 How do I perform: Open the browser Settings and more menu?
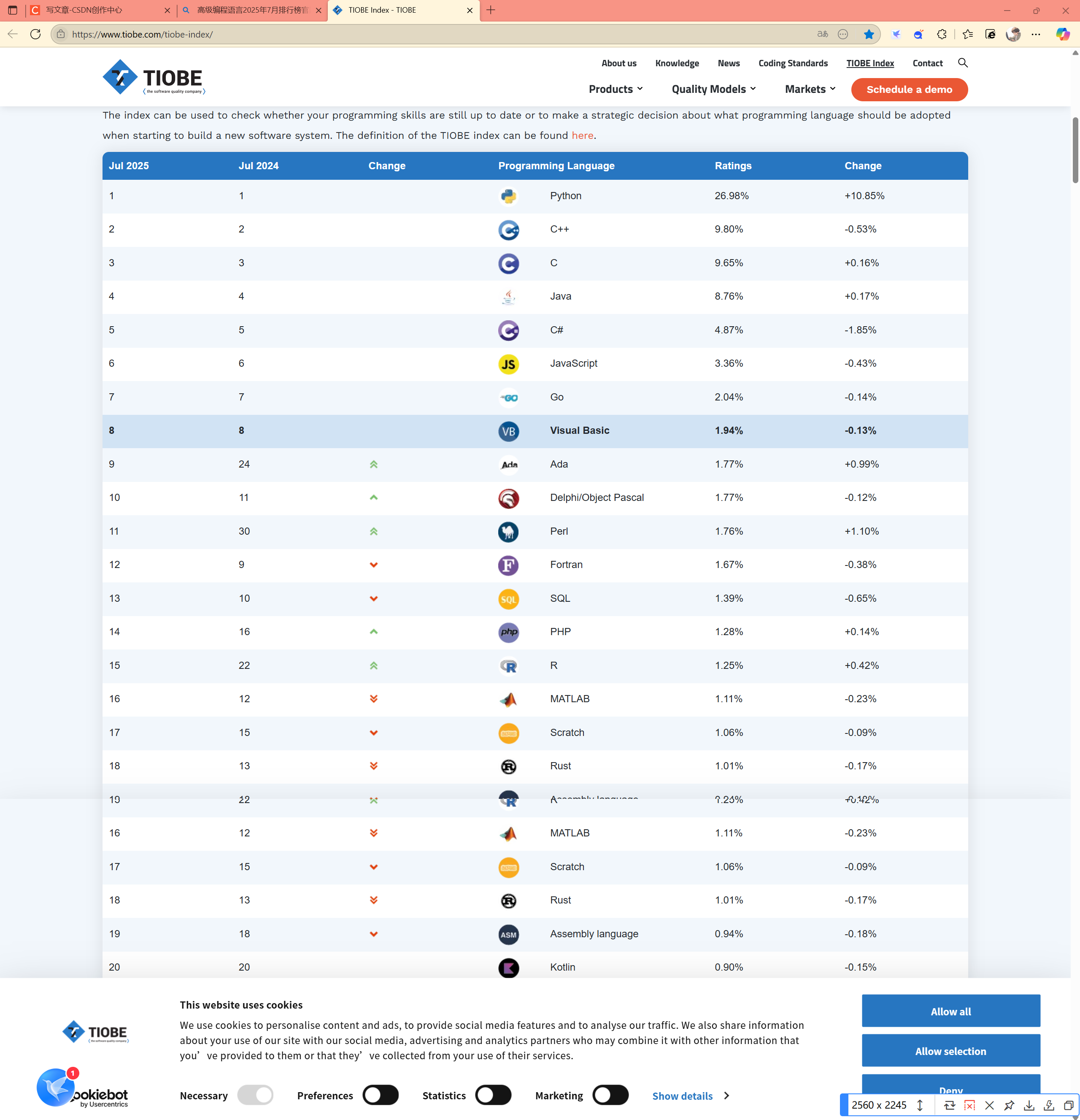pos(1035,34)
